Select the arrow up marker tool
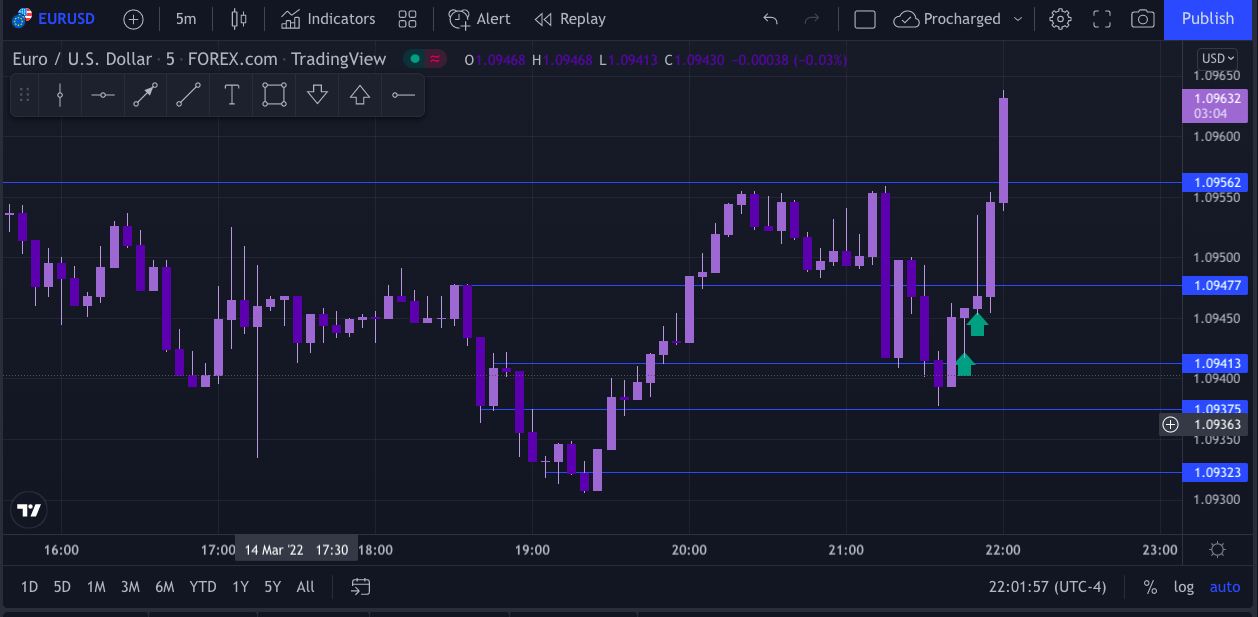1258x617 pixels. [360, 95]
